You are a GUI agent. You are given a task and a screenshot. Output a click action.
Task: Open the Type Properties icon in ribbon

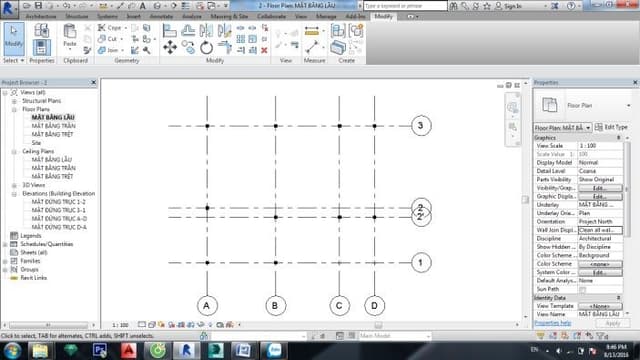(41, 31)
